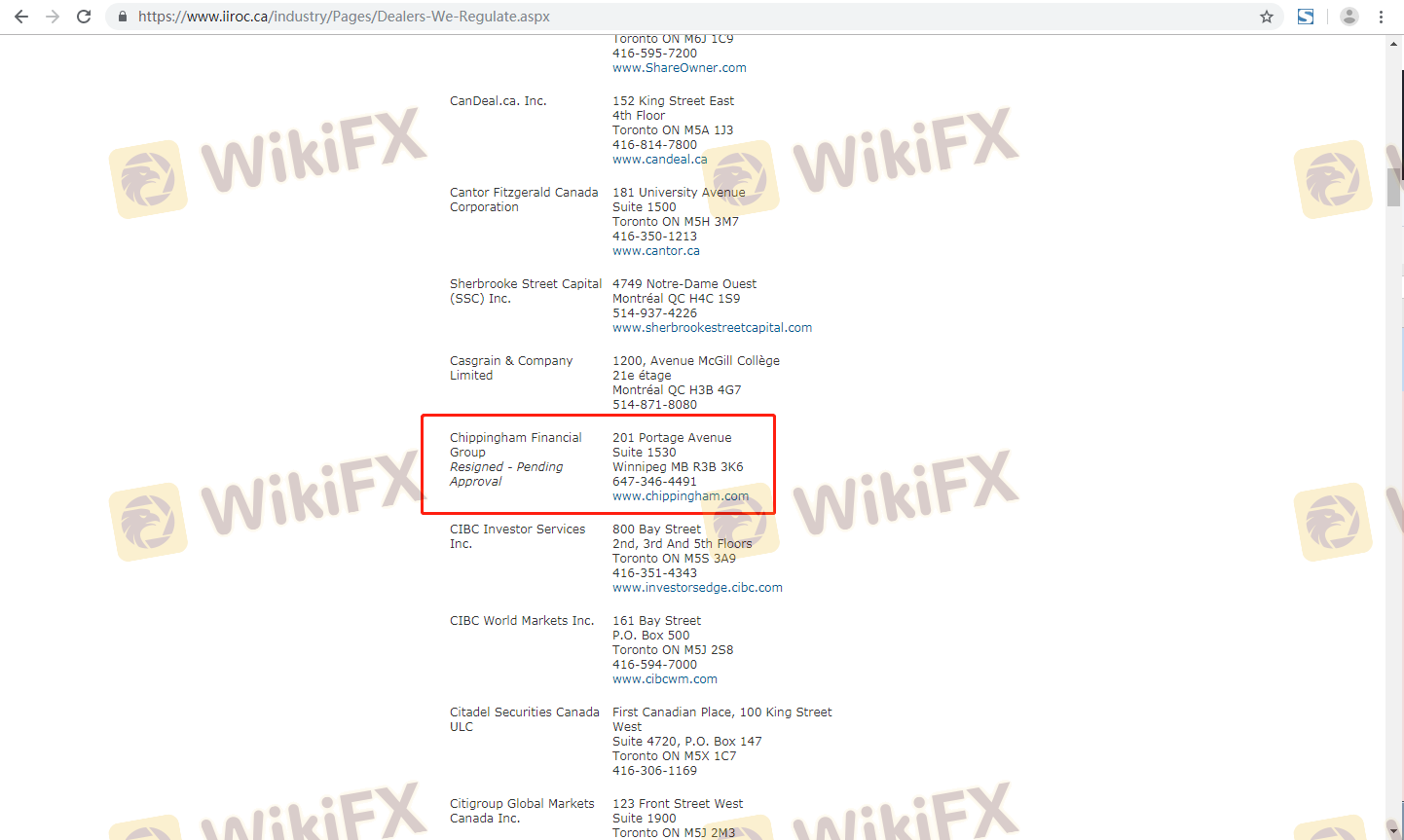
Task: Click phone number 416-814-7800
Action: [654, 145]
